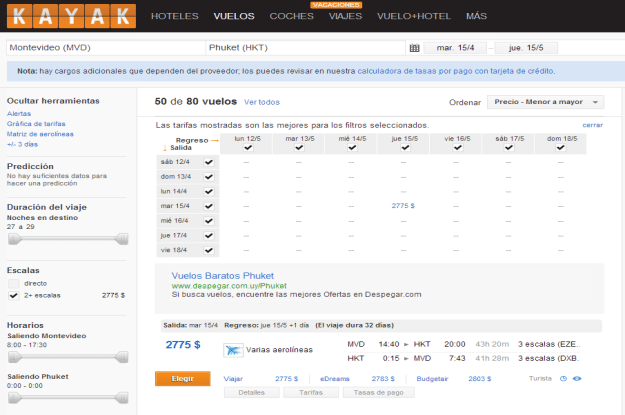
Task: Click the Noches en destino right slider handle
Action: coord(122,239)
